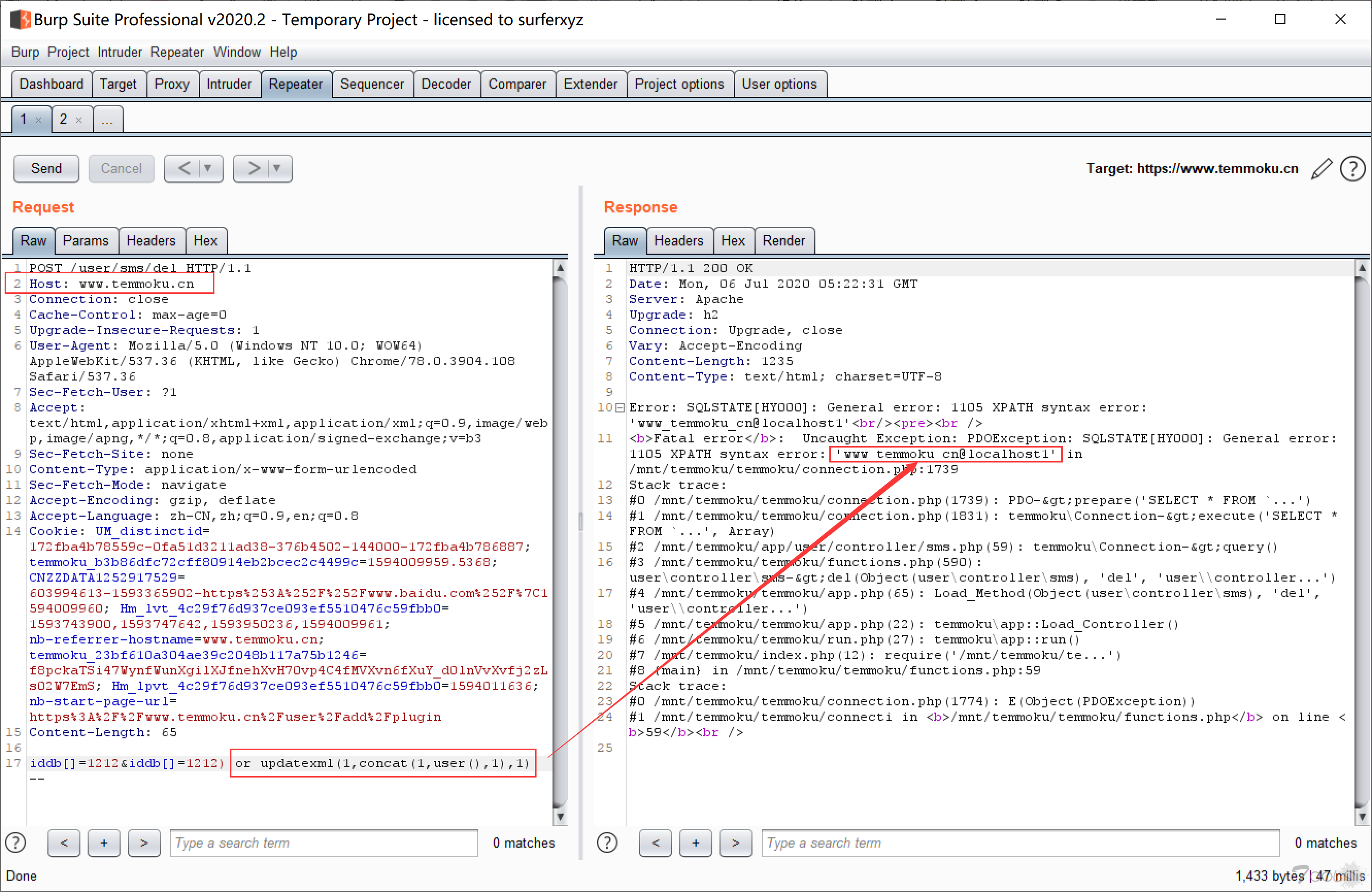Go back to previous request in history

(183, 169)
